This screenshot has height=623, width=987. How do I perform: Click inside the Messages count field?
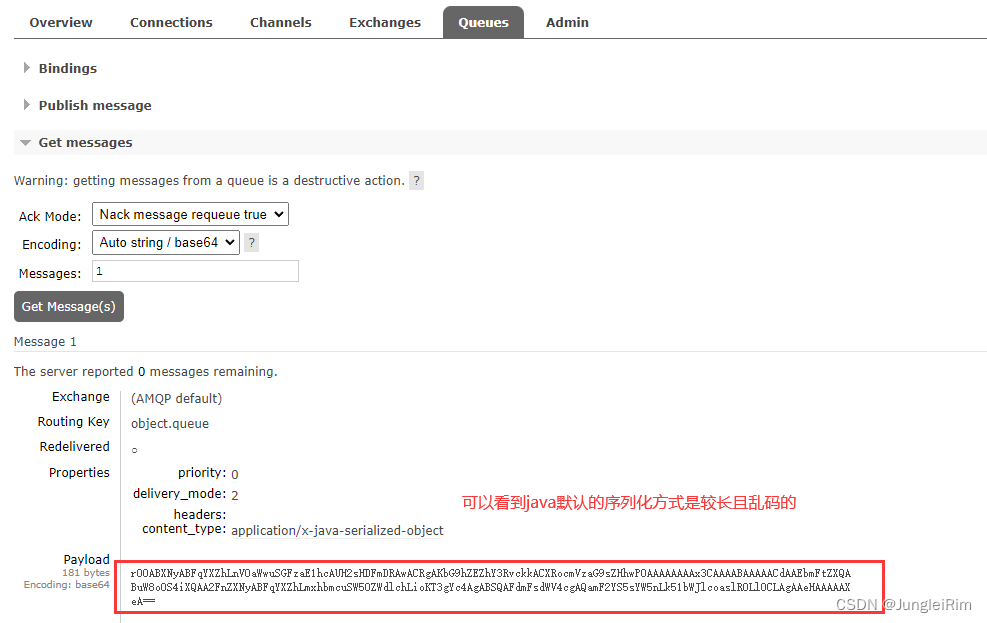click(194, 271)
